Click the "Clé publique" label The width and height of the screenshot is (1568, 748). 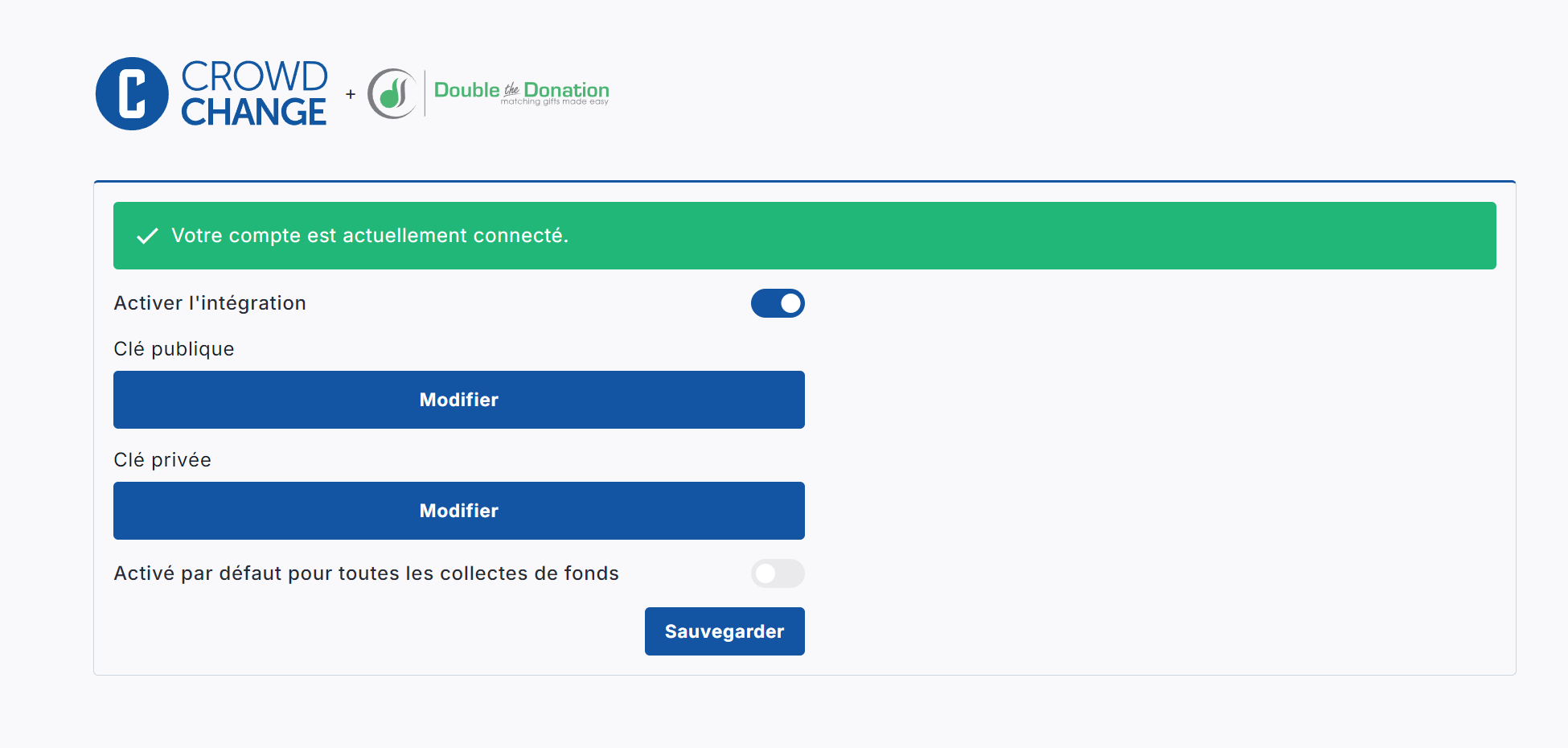[x=174, y=349]
